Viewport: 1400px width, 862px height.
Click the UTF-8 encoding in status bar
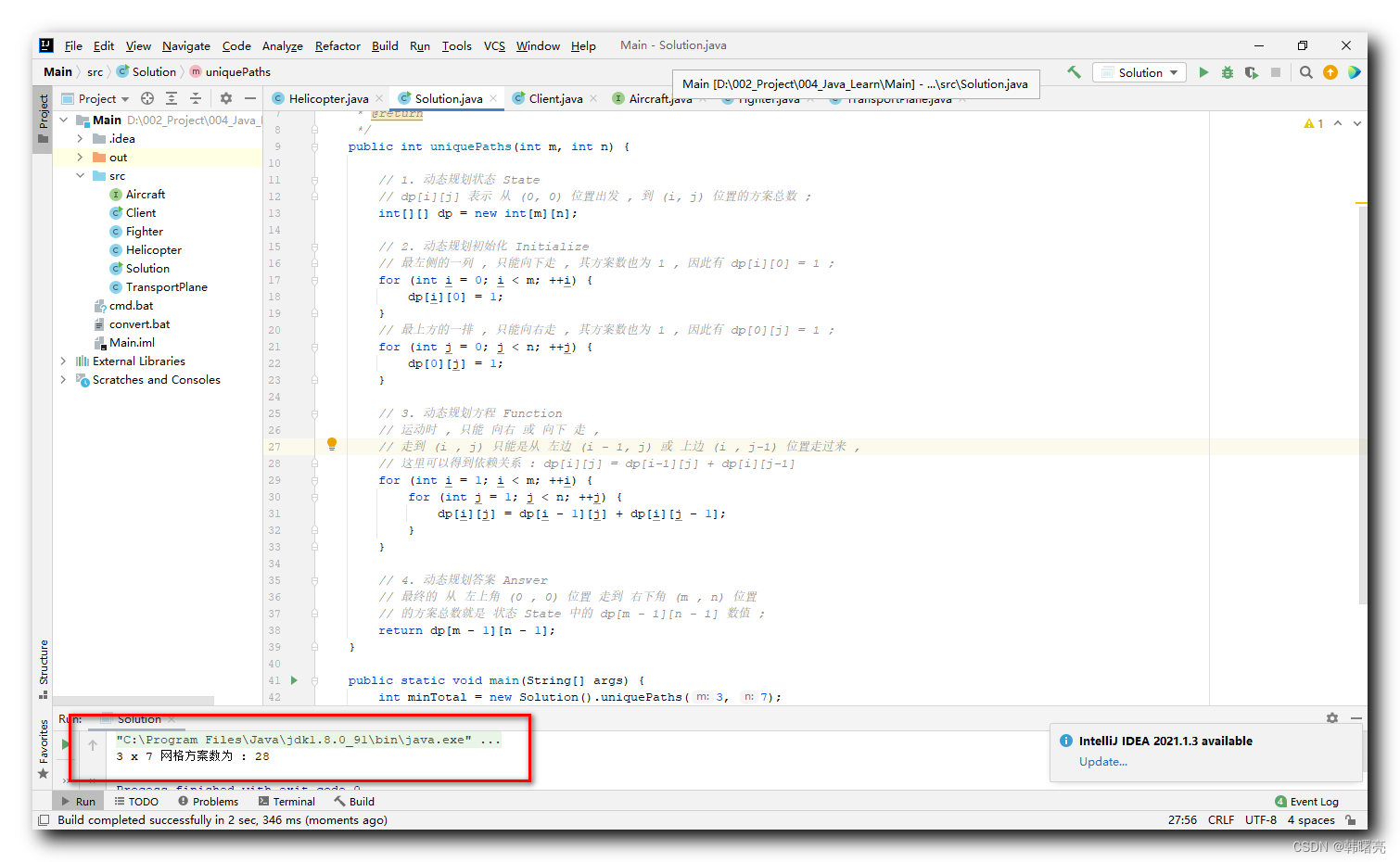coord(1261,820)
